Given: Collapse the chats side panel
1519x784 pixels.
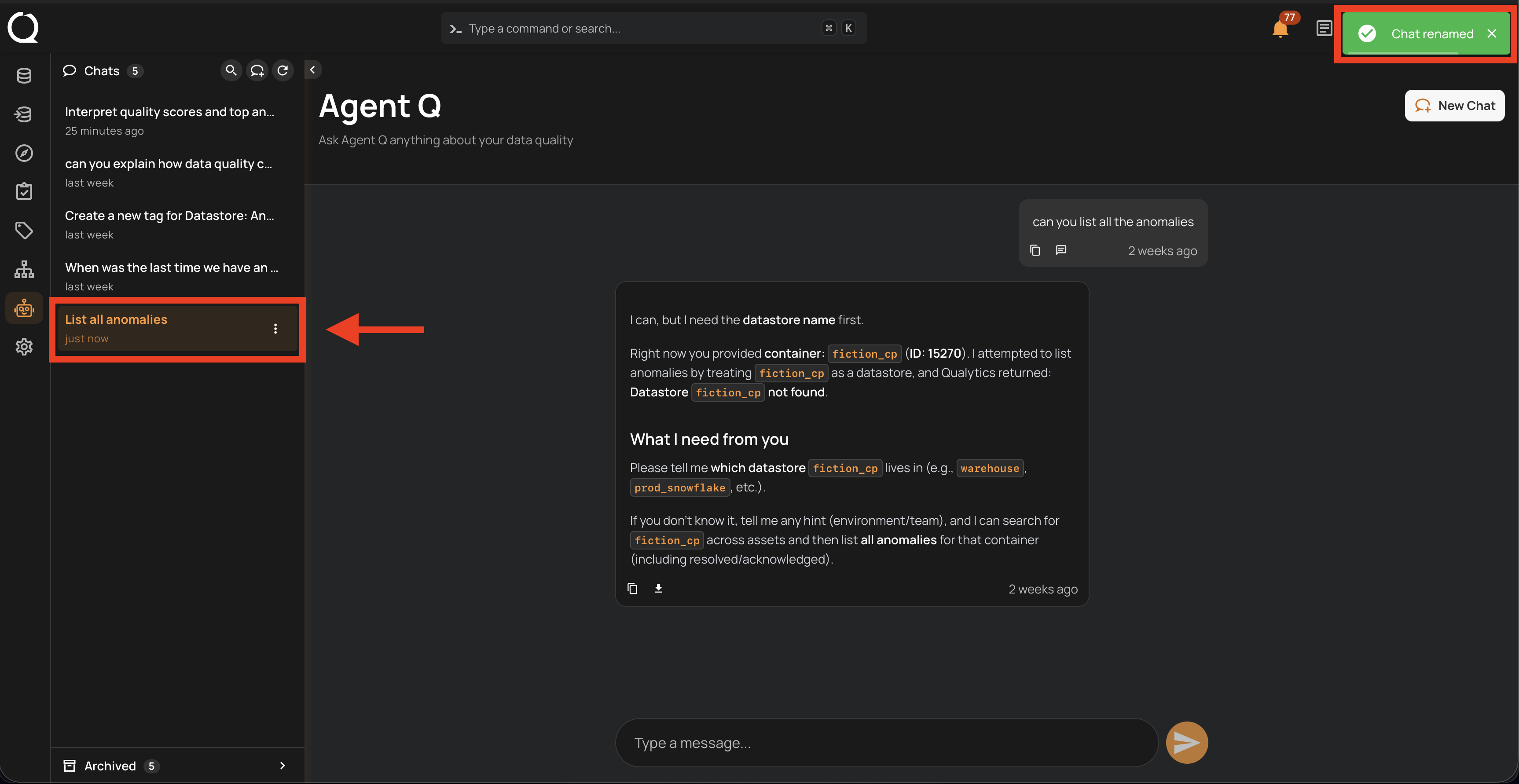Looking at the screenshot, I should 312,70.
